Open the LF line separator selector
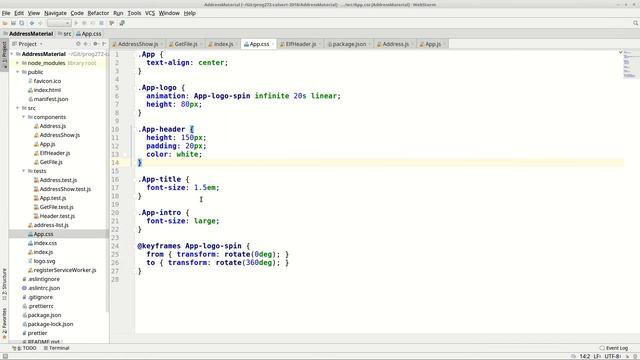 coord(597,356)
